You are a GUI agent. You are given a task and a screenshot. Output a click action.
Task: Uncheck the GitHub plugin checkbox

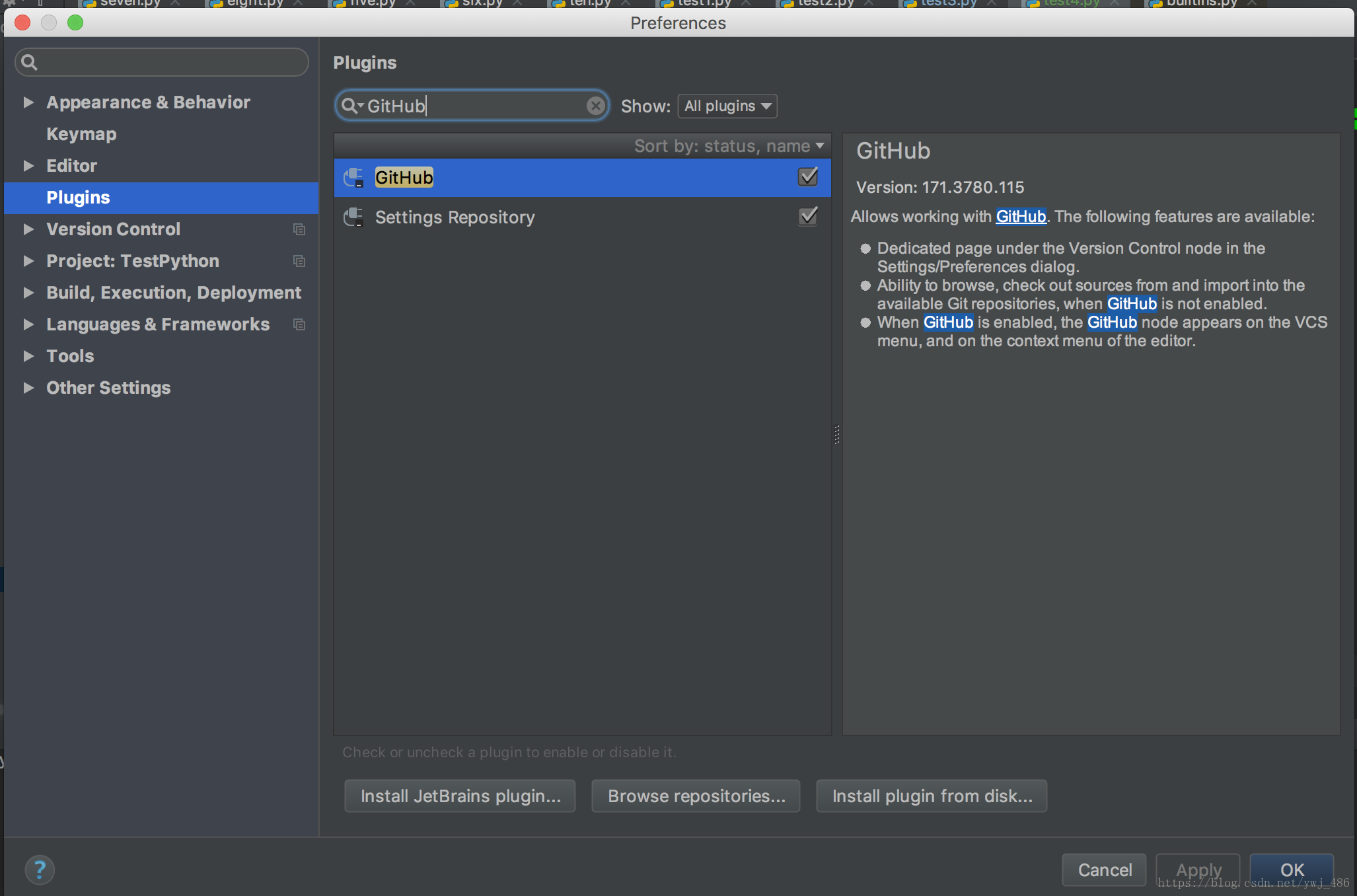(x=807, y=177)
